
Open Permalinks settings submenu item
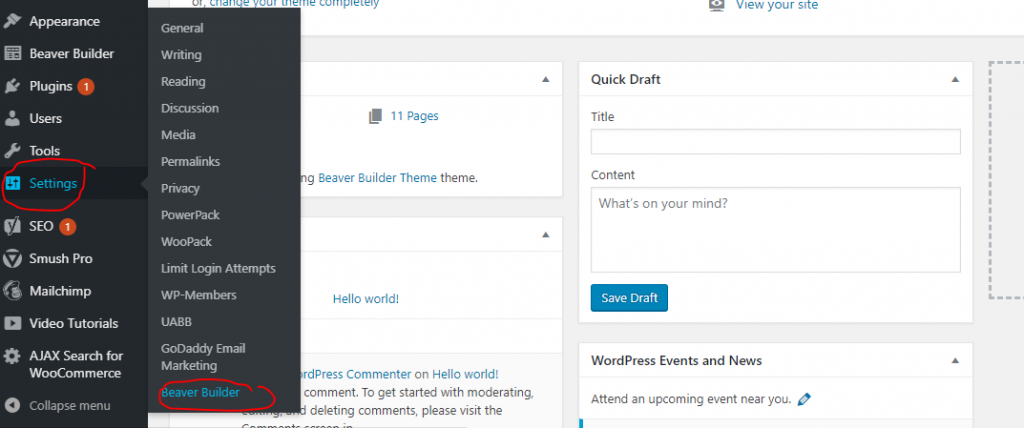[x=191, y=161]
